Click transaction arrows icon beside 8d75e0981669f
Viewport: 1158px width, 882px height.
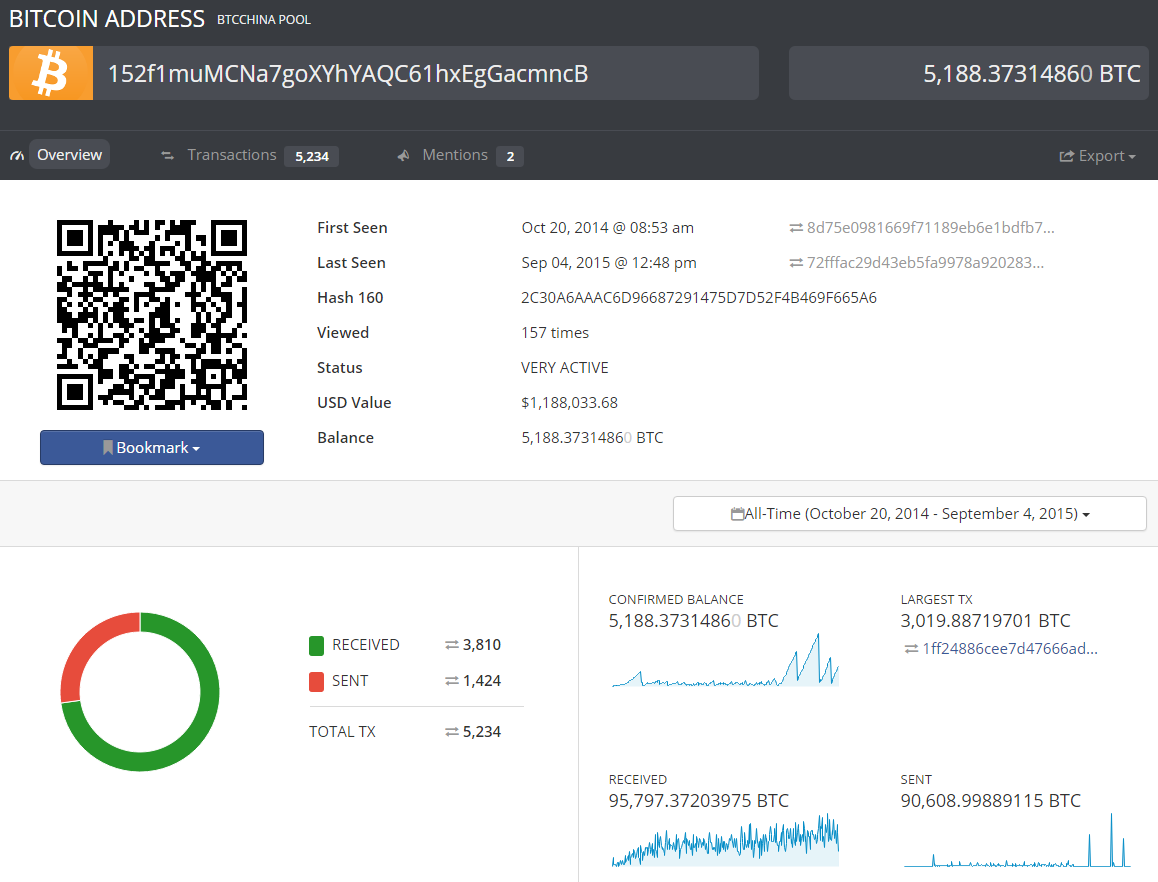[x=796, y=228]
